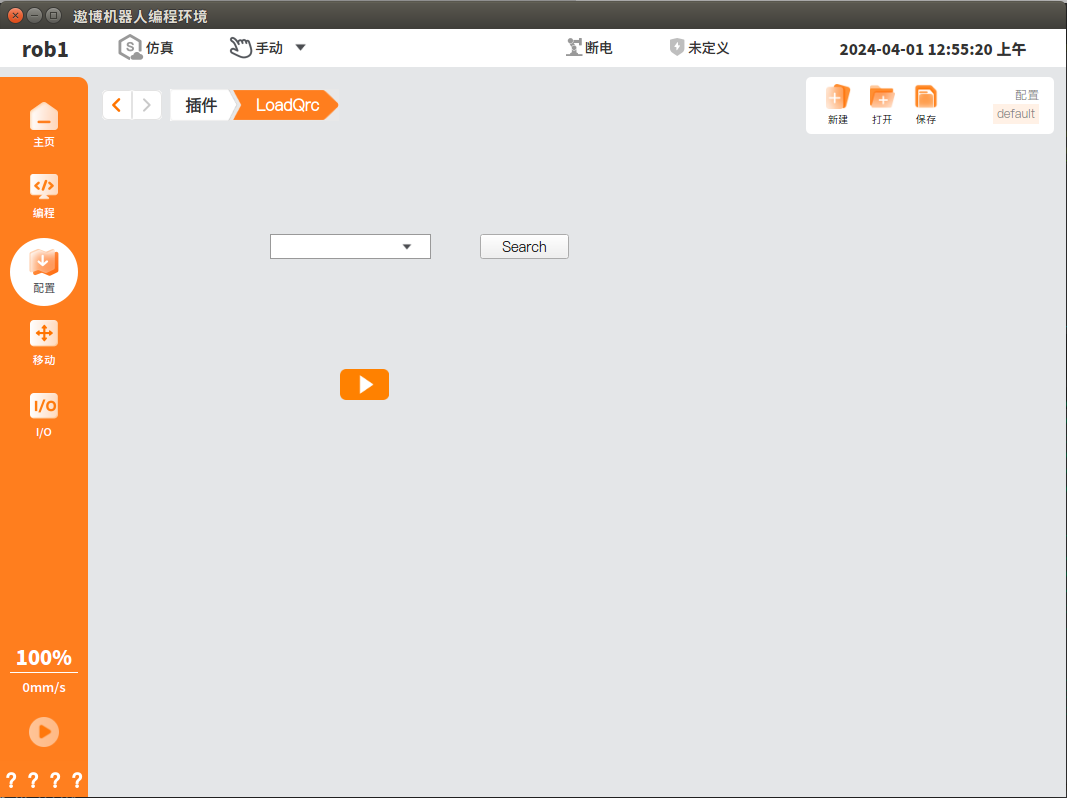Click the default configuration label
Image resolution: width=1067 pixels, height=798 pixels.
(1015, 114)
